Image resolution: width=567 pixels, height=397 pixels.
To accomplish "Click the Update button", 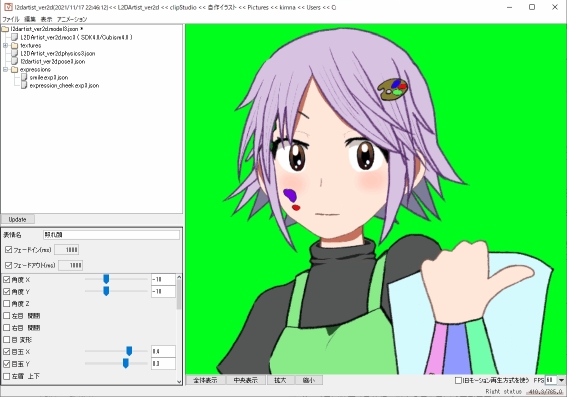I will [x=17, y=219].
